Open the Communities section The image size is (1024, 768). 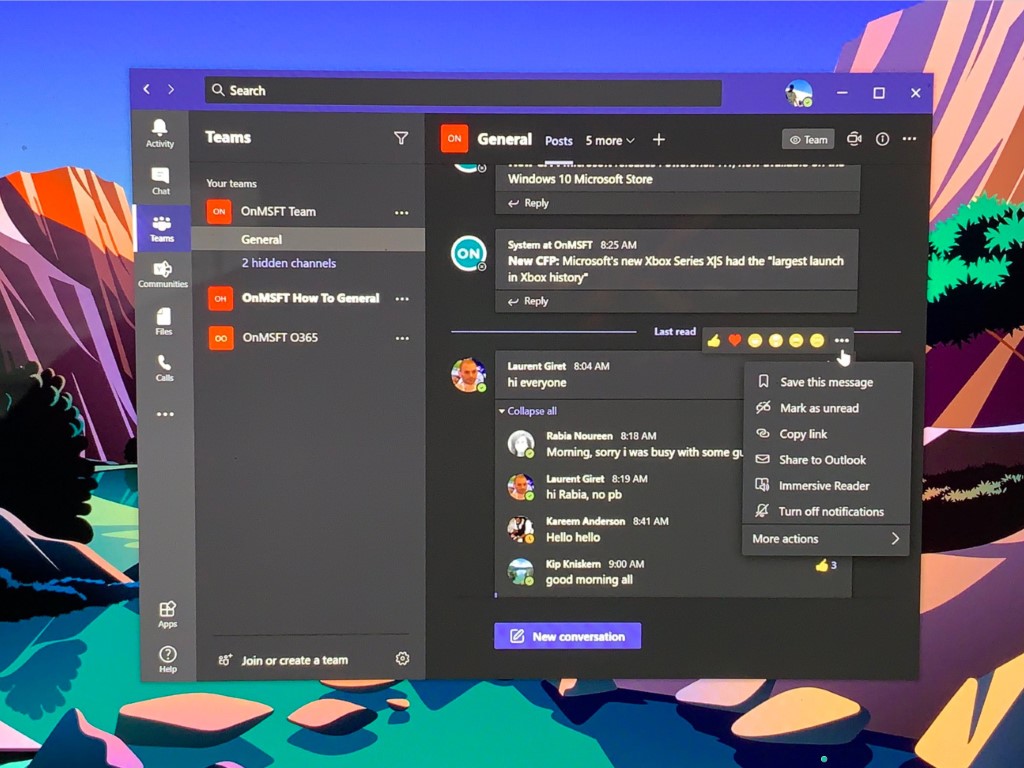click(x=162, y=273)
